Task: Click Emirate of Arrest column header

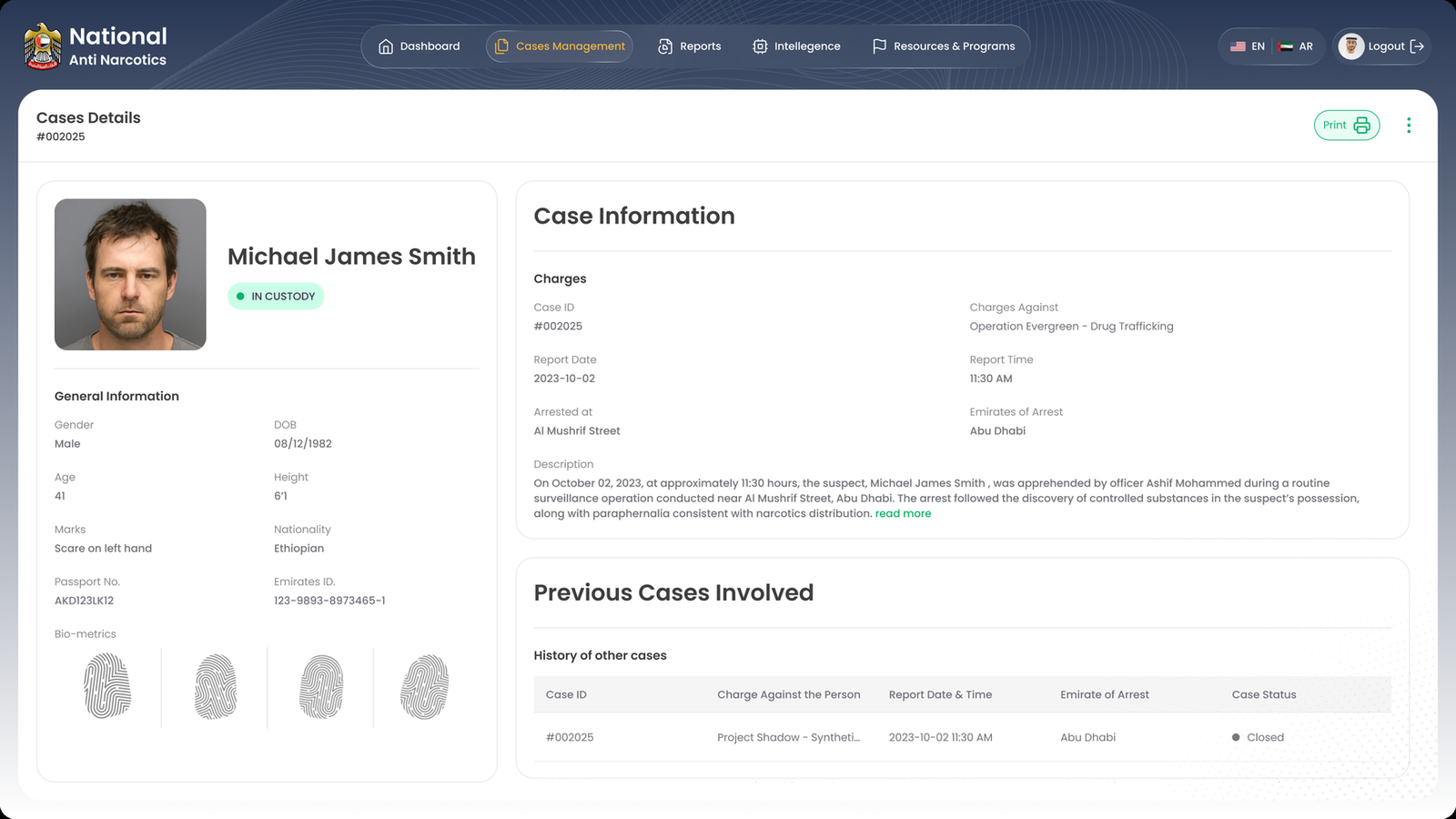Action: [x=1105, y=694]
